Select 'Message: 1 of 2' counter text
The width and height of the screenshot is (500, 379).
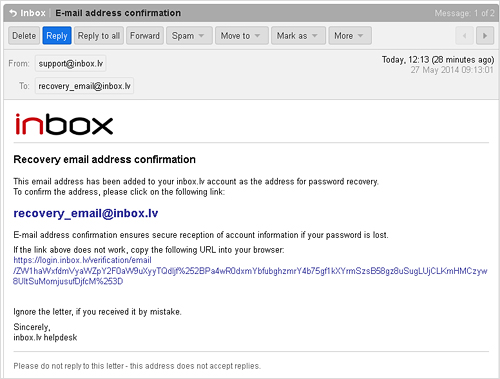tap(464, 13)
